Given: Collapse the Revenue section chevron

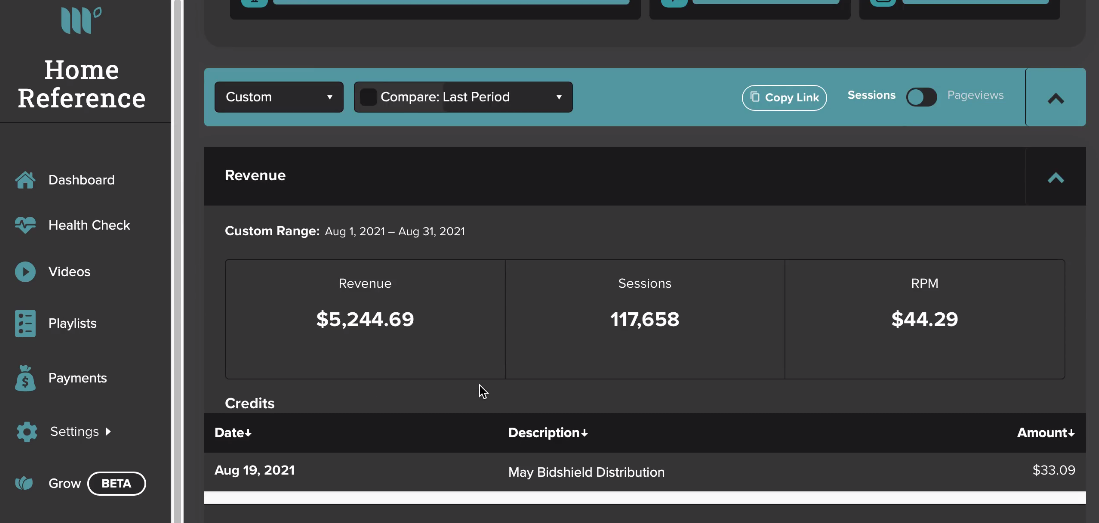Looking at the screenshot, I should 1056,178.
